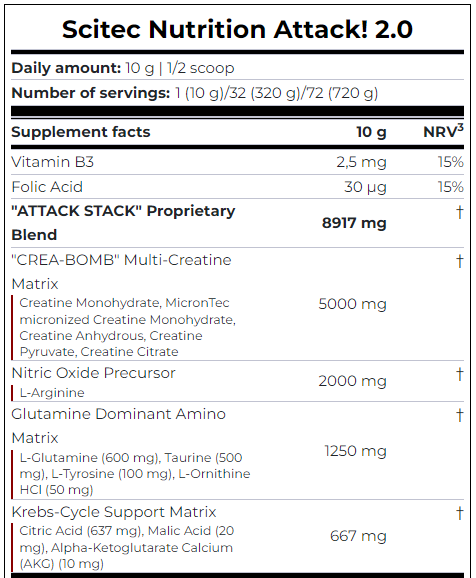The image size is (476, 578).
Task: Click the 30 µg Folic Acid amount
Action: coord(365,187)
